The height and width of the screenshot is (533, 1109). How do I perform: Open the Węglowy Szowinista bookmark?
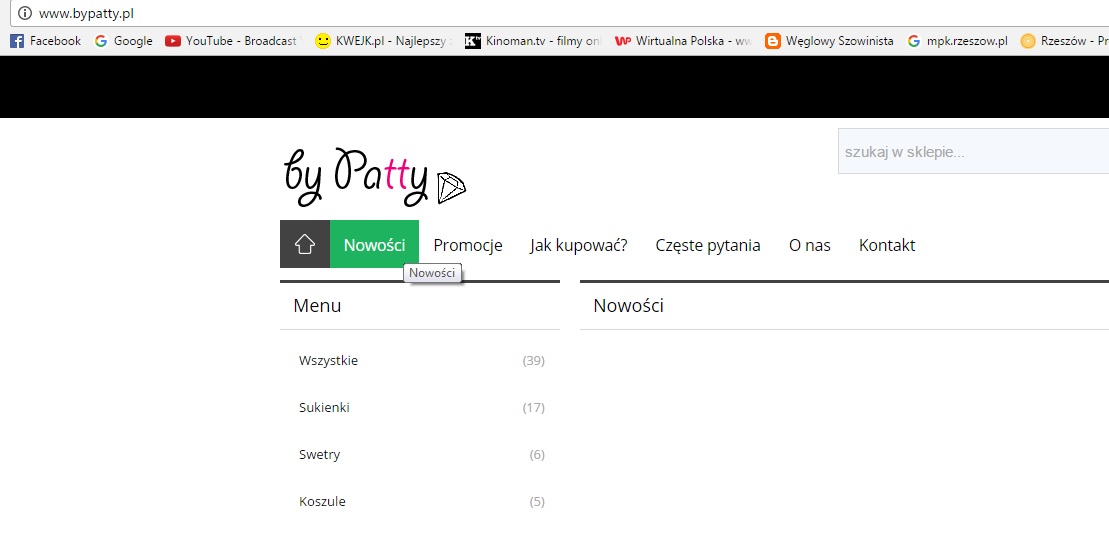[830, 41]
